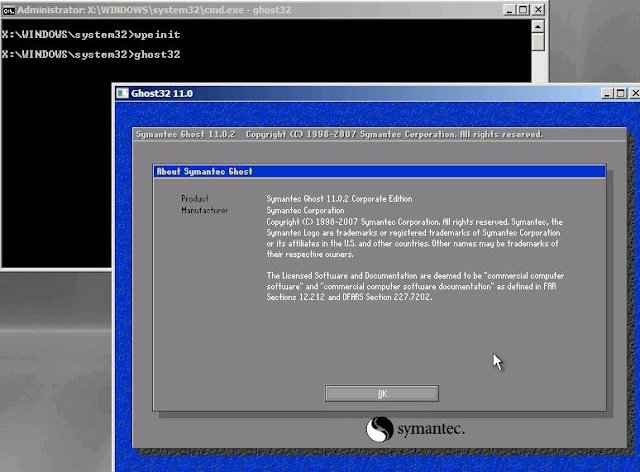Click the ghost32 command line
Screen dimensions: 640x472
point(91,54)
